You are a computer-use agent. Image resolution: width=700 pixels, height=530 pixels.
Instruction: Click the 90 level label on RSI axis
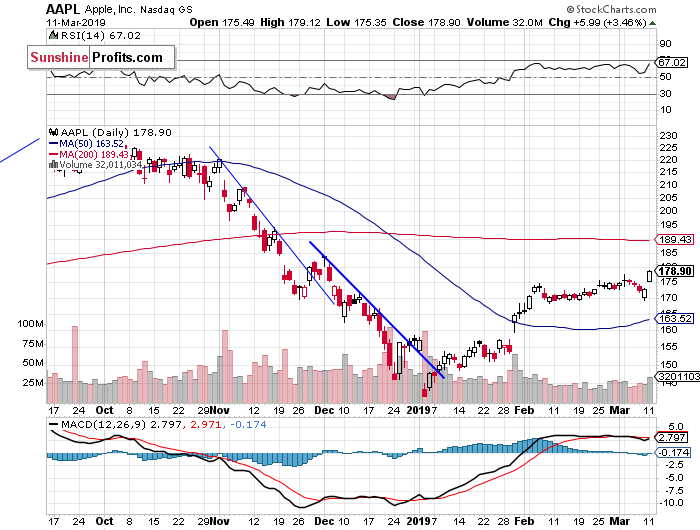click(x=665, y=44)
